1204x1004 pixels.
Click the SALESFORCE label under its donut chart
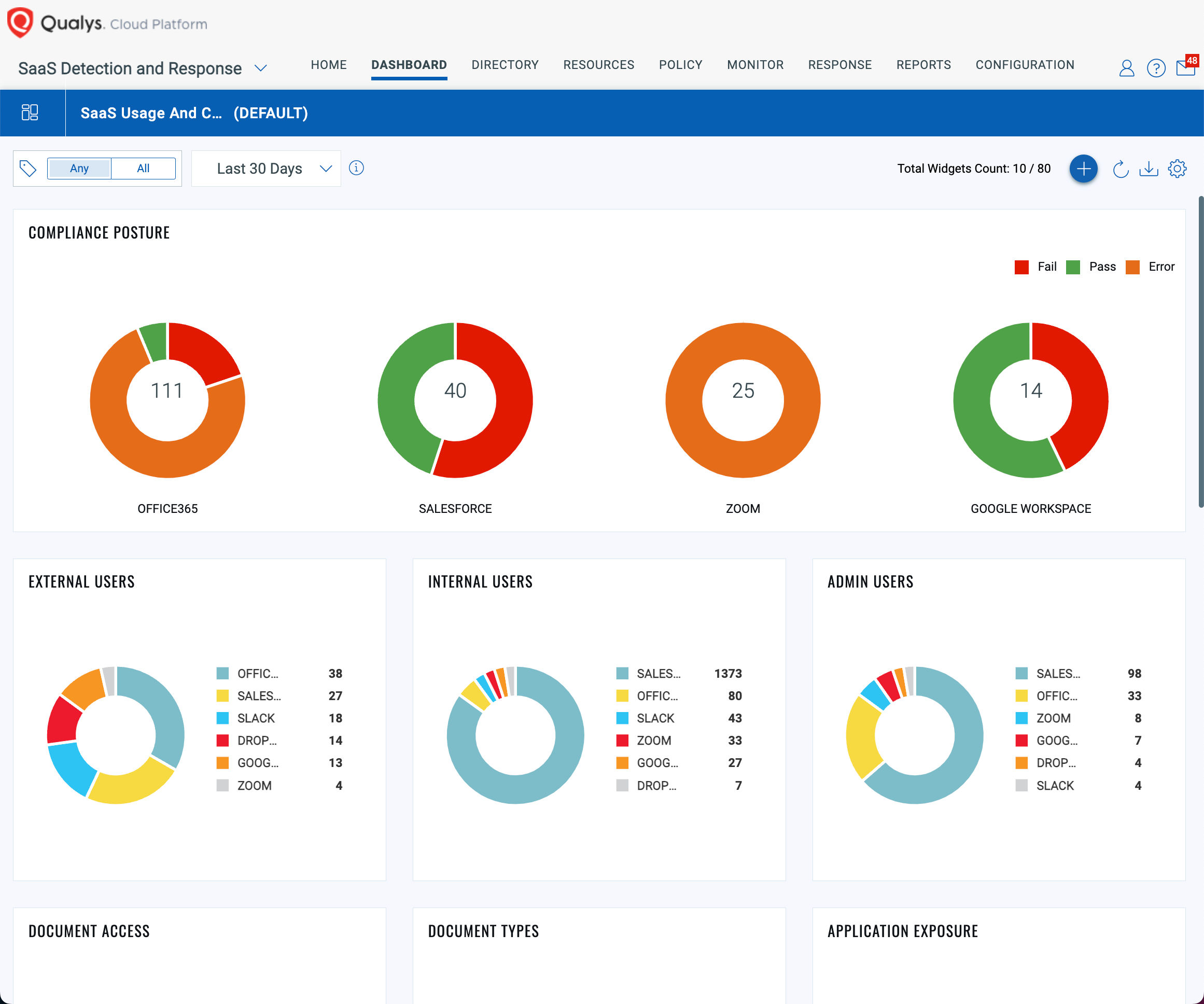[x=455, y=508]
